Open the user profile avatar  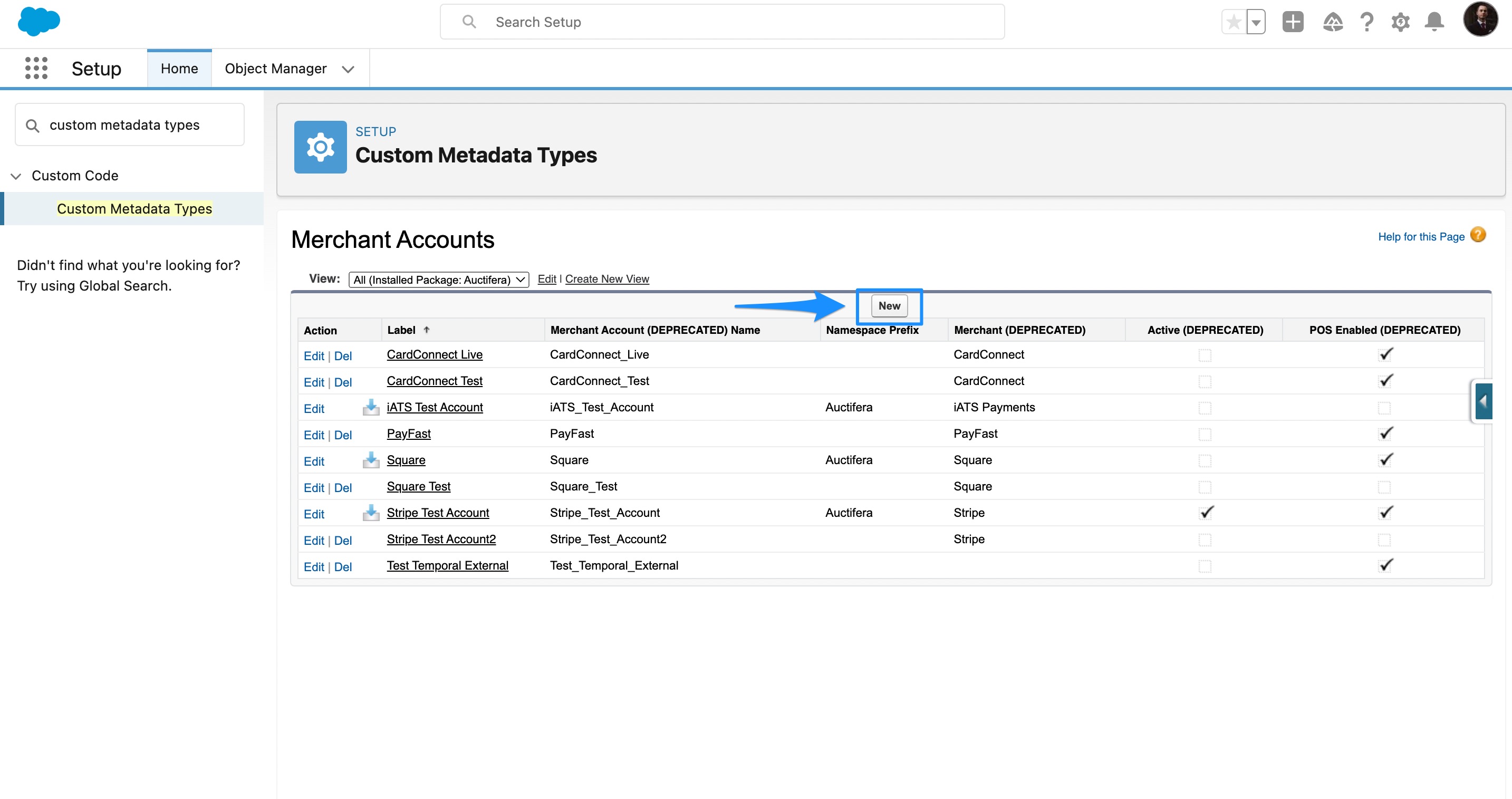pyautogui.click(x=1480, y=20)
